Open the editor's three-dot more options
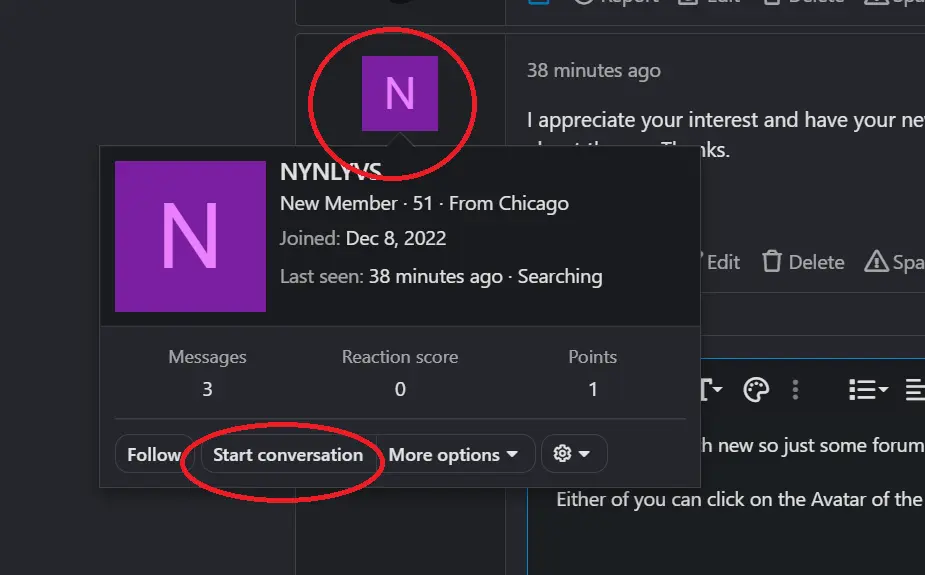 coord(795,390)
